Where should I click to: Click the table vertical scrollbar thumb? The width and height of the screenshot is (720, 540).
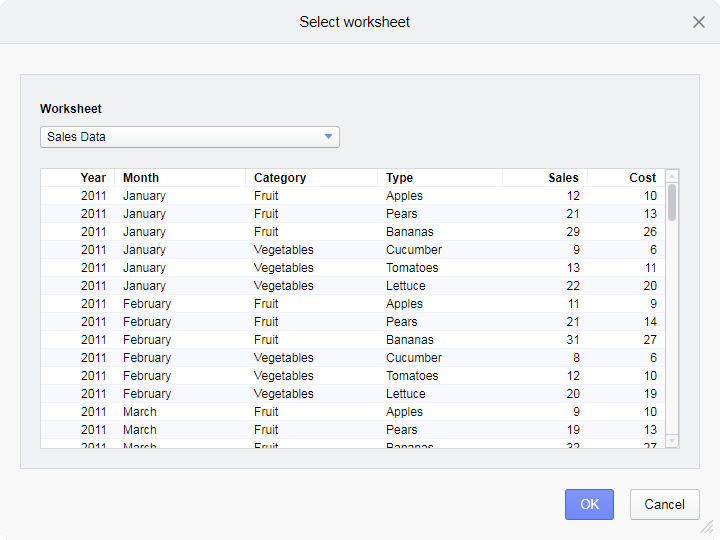click(x=672, y=202)
